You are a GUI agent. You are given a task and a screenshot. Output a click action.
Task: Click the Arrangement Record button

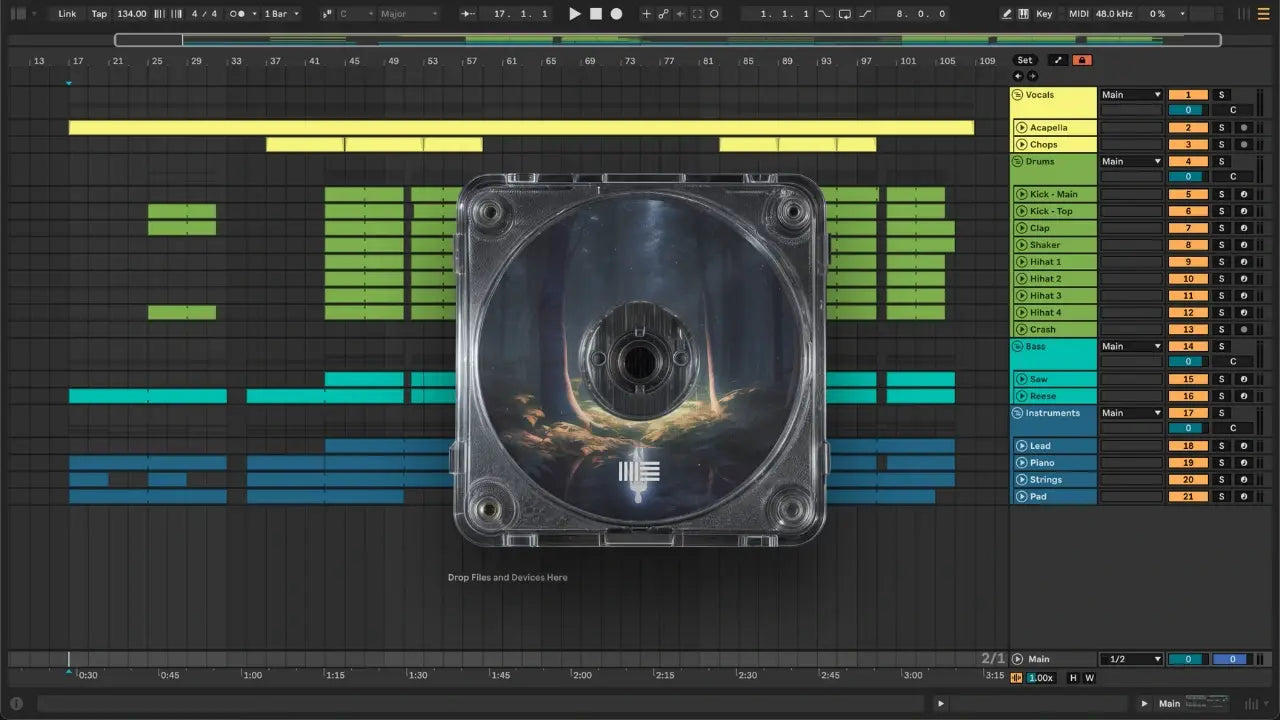tap(616, 14)
